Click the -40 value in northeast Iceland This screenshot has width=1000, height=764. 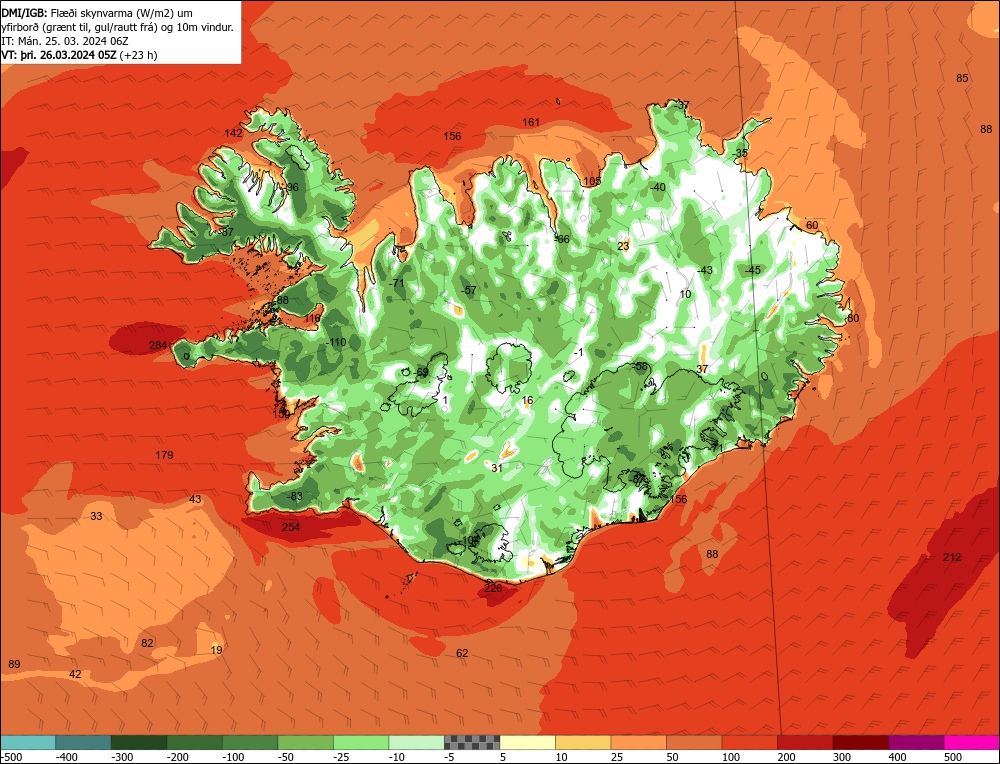coord(657,187)
